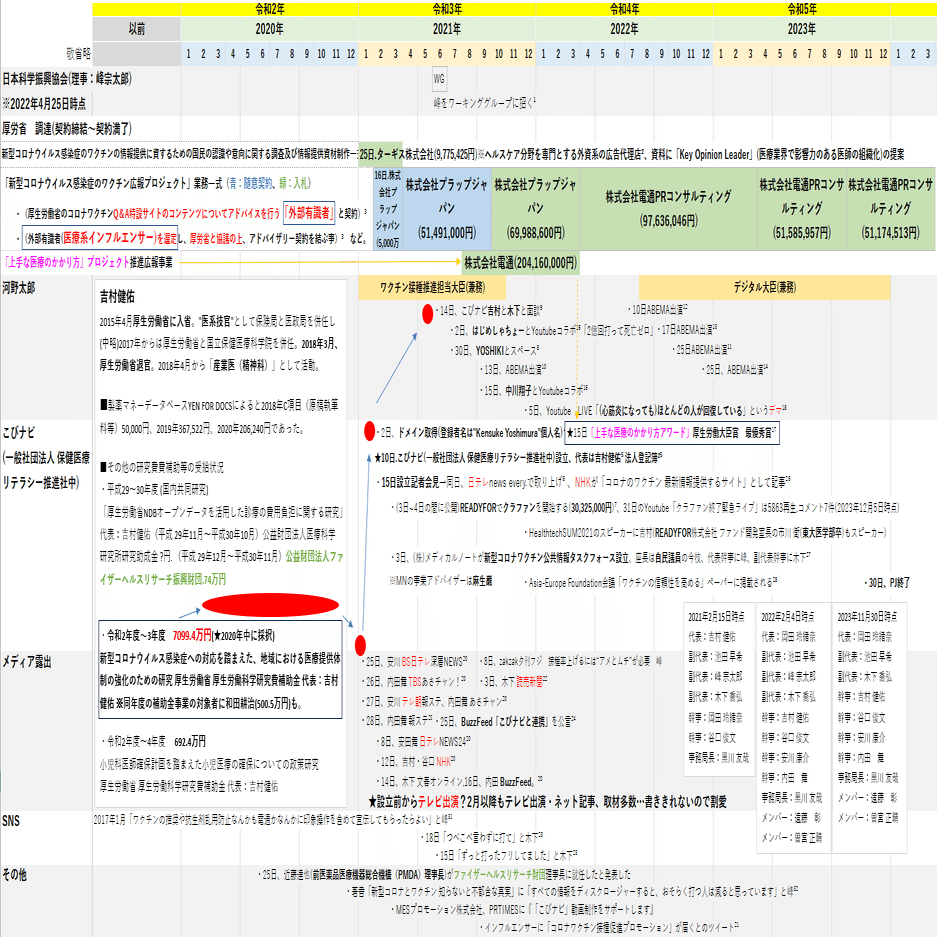
Task: Select 峰をワーキンググループに招く text
Action: (484, 103)
